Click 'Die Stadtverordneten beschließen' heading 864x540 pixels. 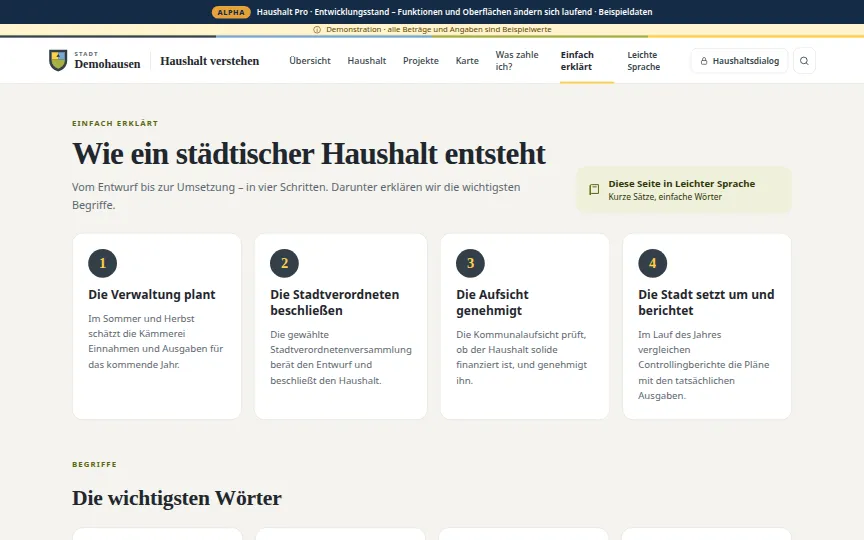click(334, 303)
